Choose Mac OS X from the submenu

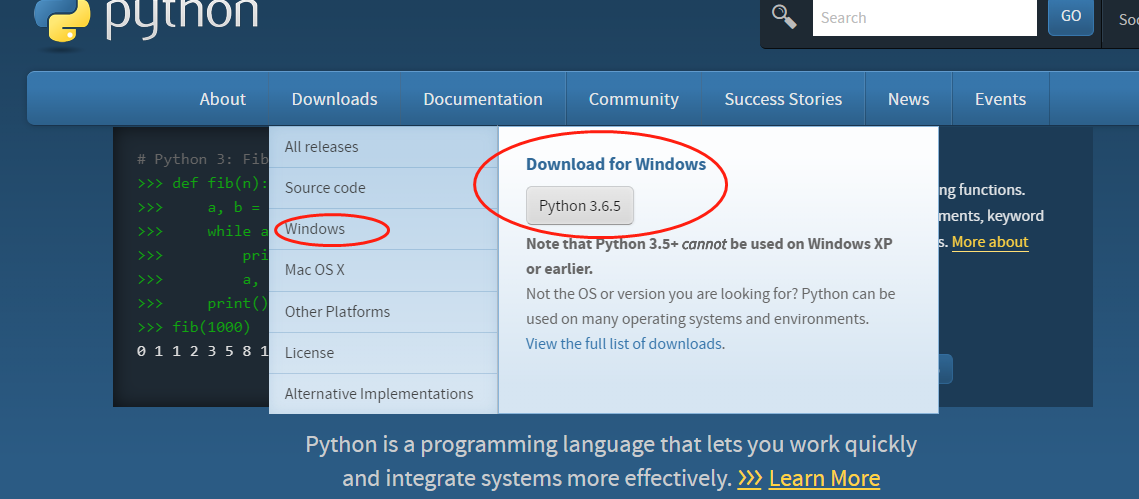click(315, 270)
